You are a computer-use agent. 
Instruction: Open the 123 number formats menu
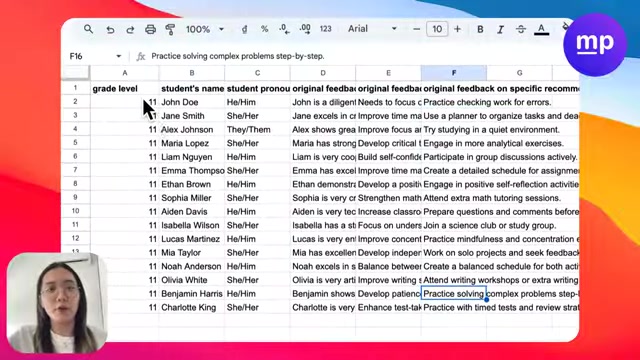click(325, 29)
